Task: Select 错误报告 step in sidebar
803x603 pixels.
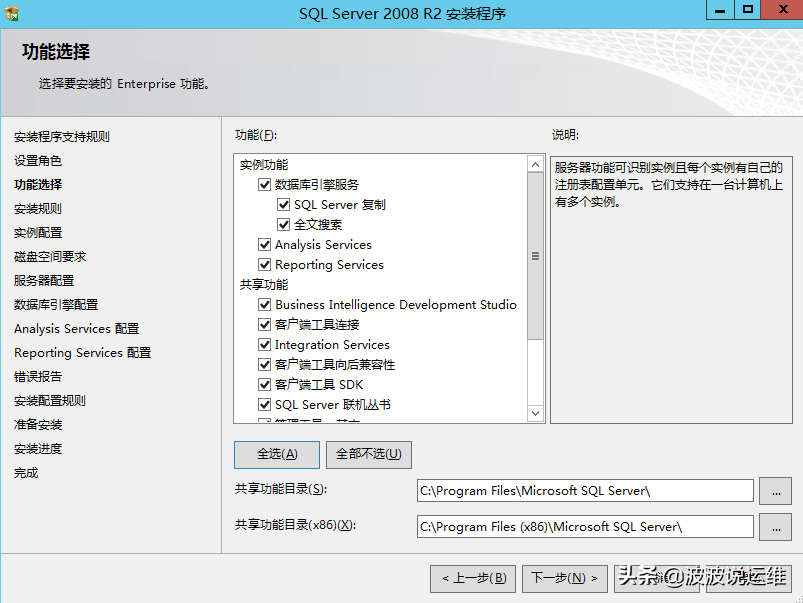Action: [37, 377]
